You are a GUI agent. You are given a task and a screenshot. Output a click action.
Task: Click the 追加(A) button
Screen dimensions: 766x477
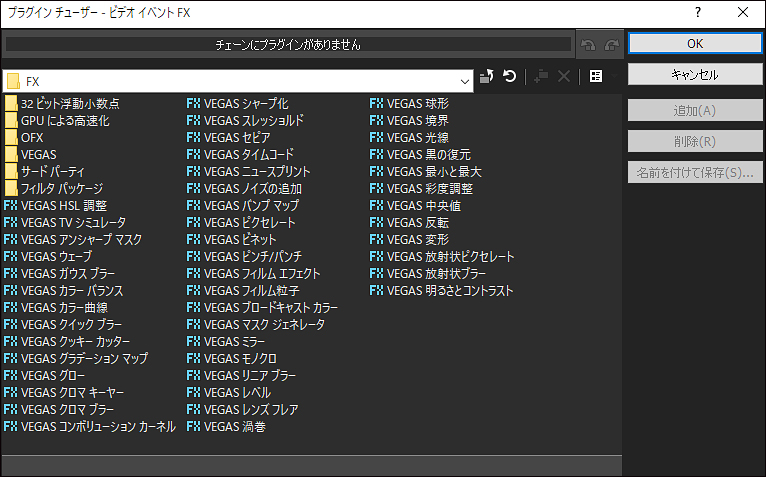(695, 110)
